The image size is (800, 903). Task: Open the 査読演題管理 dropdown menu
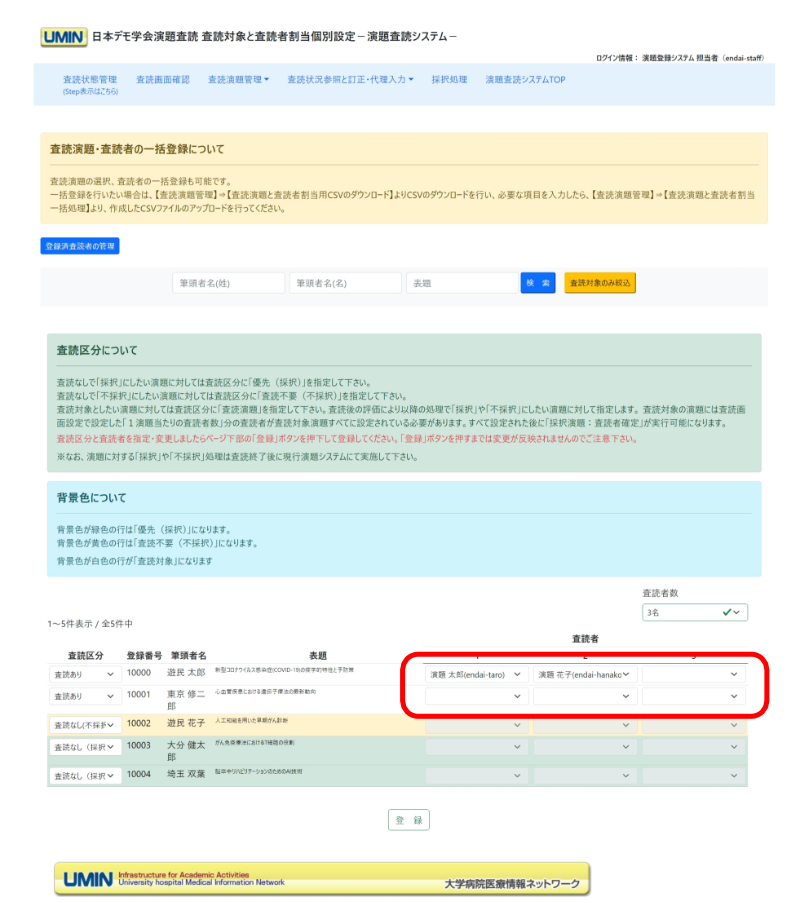pyautogui.click(x=235, y=78)
